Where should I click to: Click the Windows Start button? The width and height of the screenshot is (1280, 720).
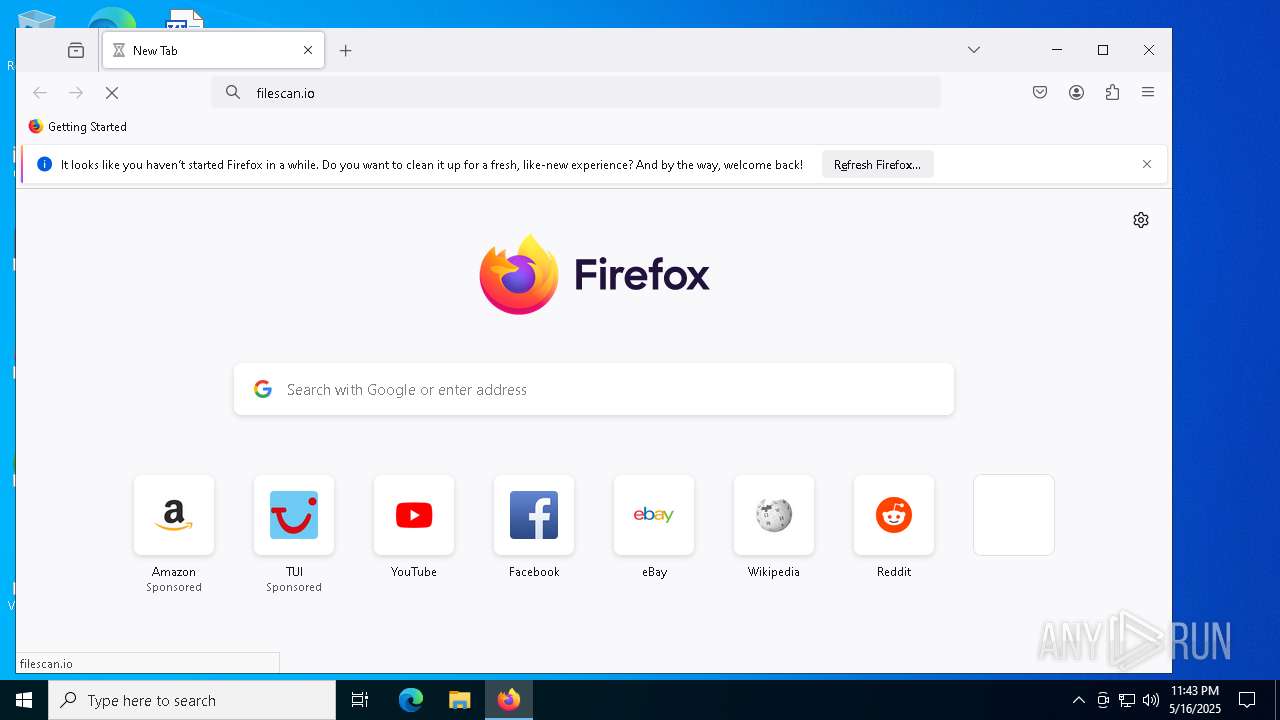point(24,700)
